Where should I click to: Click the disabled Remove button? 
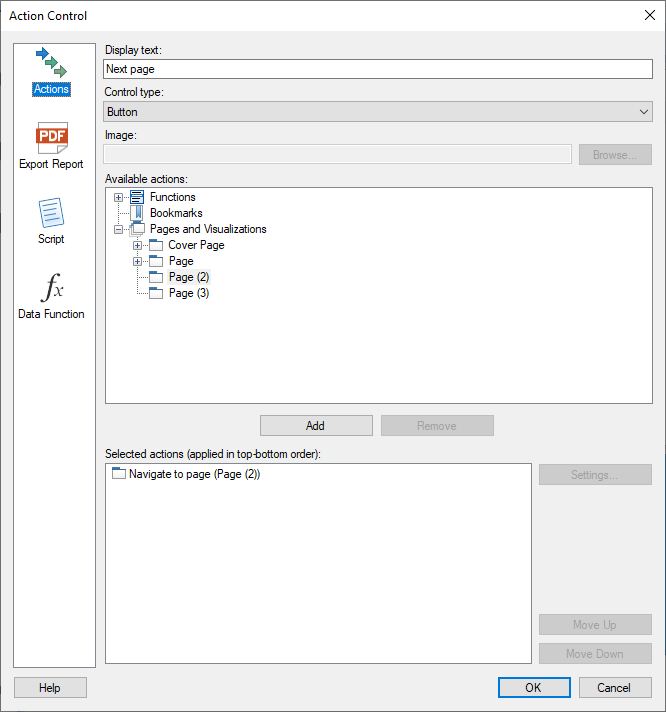437,425
